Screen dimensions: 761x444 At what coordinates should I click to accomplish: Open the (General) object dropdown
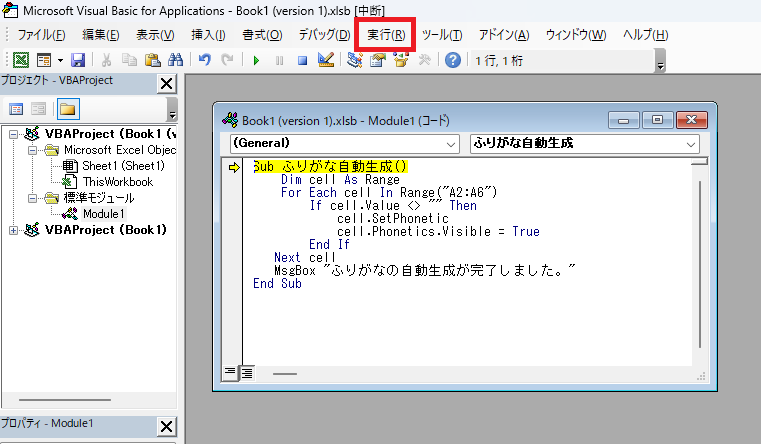coord(344,144)
